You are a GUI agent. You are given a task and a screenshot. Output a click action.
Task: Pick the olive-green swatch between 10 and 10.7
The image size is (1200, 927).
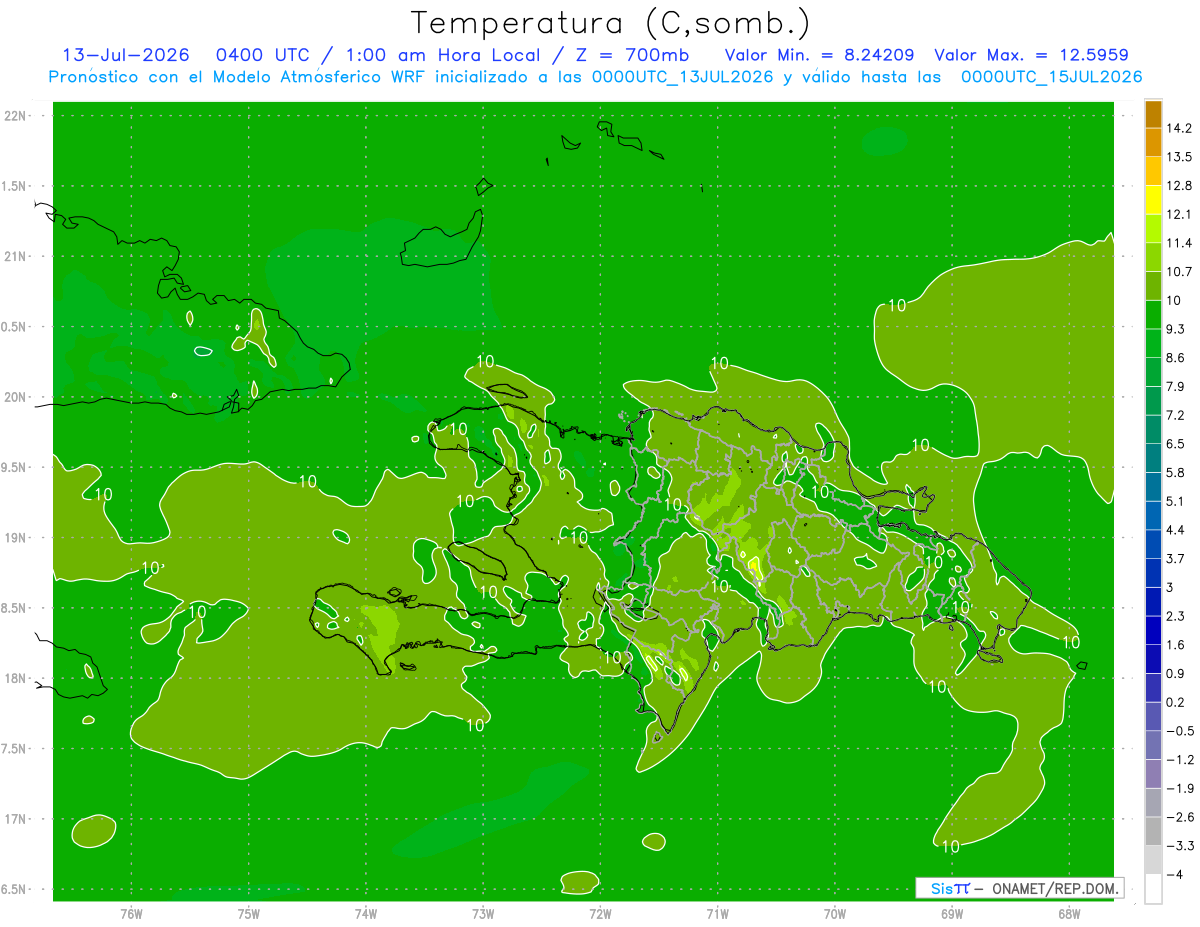(1153, 286)
